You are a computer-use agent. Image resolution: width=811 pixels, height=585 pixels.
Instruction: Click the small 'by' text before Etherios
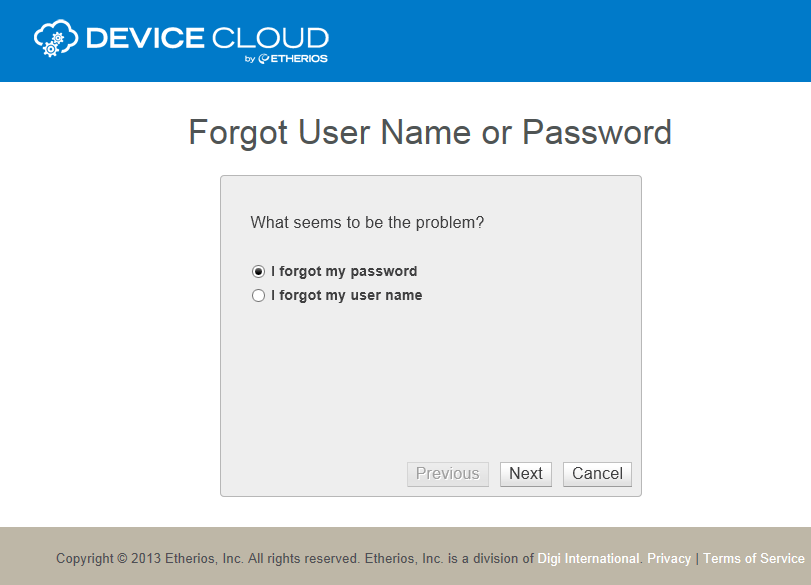[x=250, y=59]
